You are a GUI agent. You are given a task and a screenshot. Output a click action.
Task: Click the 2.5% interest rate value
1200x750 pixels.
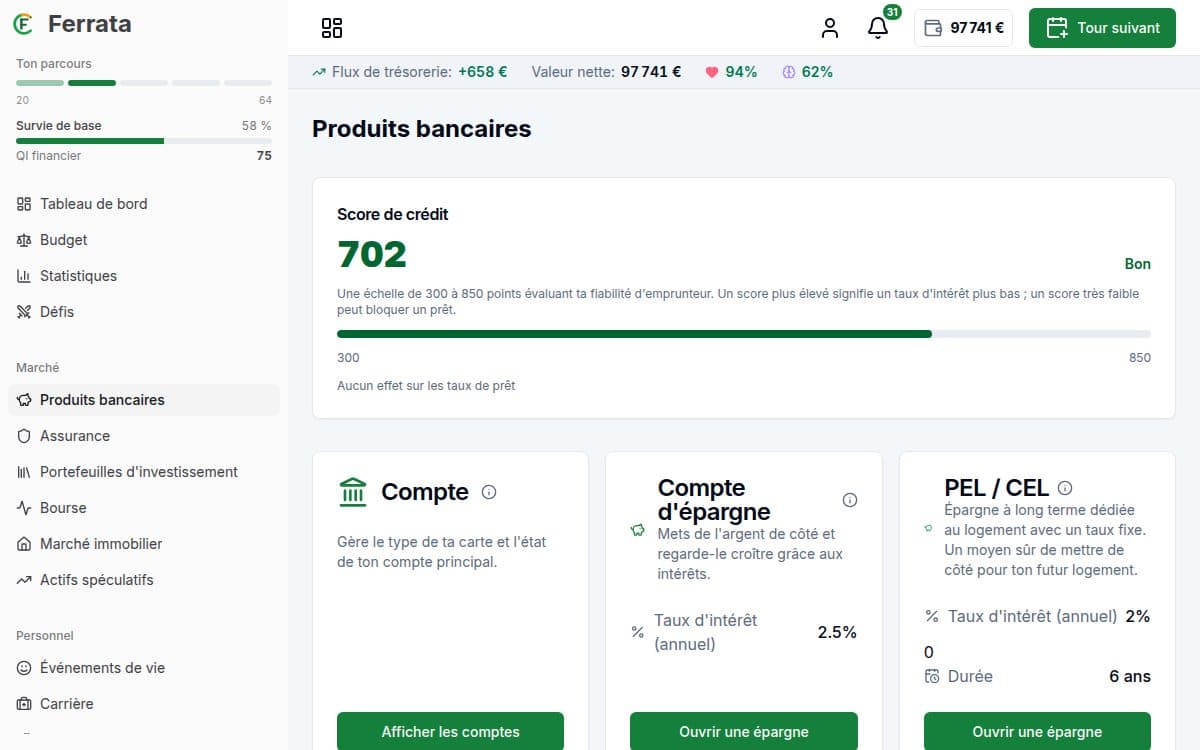[837, 632]
